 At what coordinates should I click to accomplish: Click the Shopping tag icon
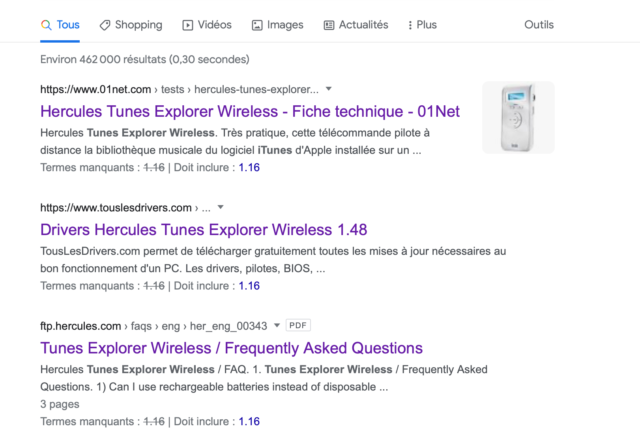coord(105,25)
